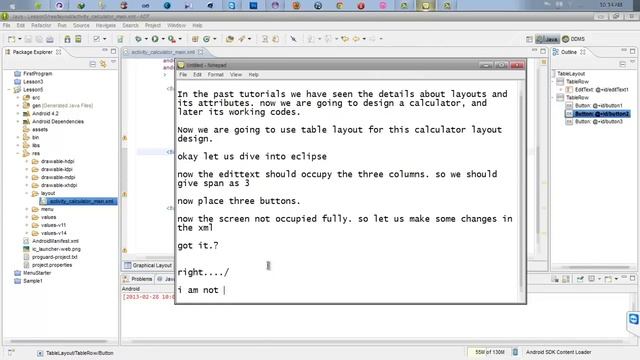Open Eclipse Project menu
The width and height of the screenshot is (640, 360).
click(153, 25)
